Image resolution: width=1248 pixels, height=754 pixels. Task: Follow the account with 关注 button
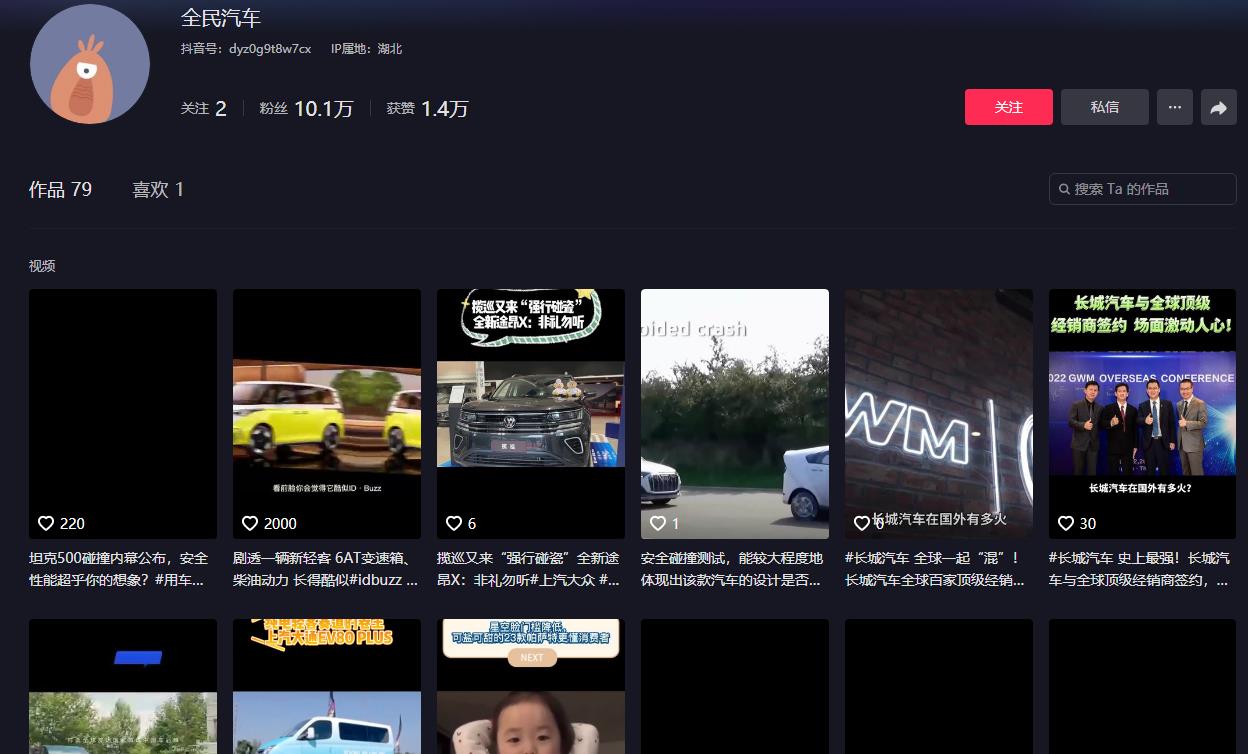pos(1009,107)
